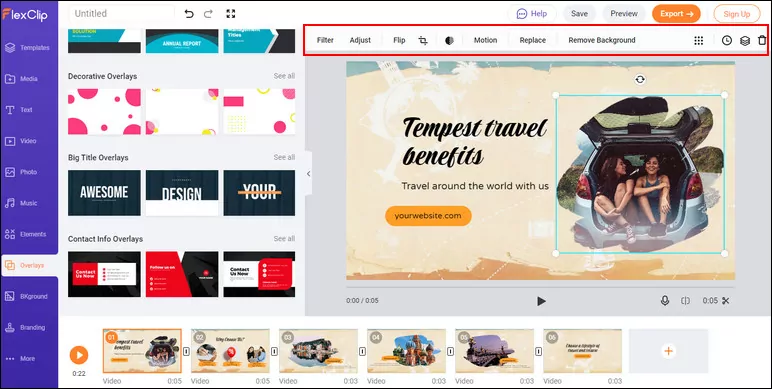The width and height of the screenshot is (772, 389).
Task: Click the Filter toolbar option
Action: (x=325, y=40)
